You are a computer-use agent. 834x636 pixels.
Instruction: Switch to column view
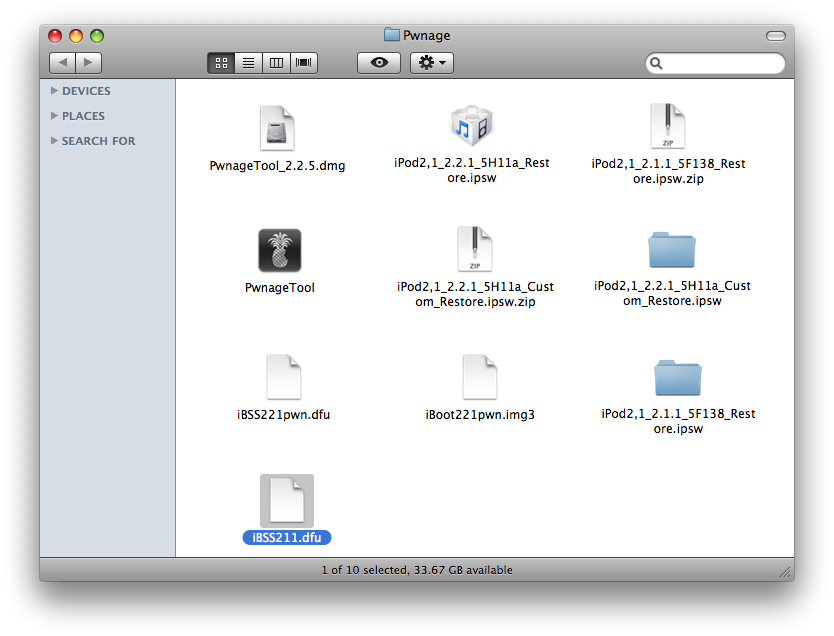click(x=276, y=63)
